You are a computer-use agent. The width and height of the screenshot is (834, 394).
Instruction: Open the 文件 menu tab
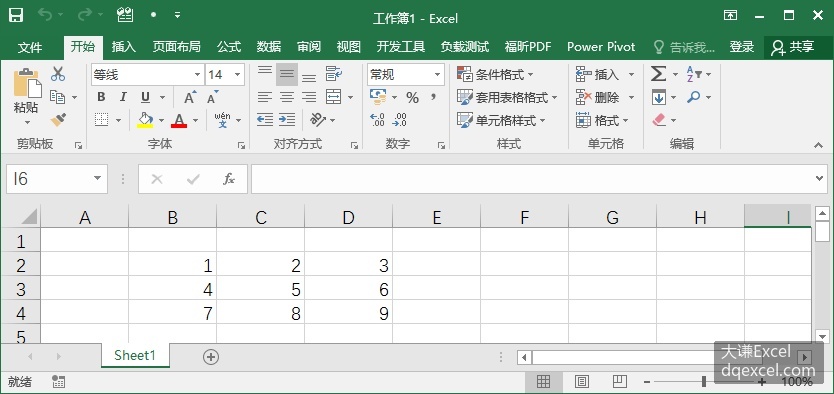30,47
